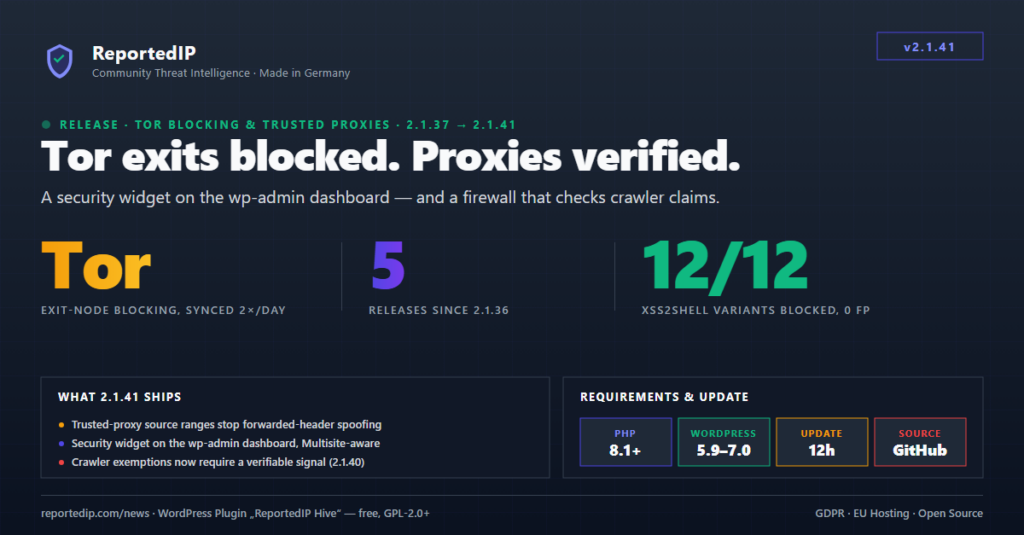Click the Community Threat Intelligence tagline
The width and height of the screenshot is (1024, 535).
tap(170, 73)
